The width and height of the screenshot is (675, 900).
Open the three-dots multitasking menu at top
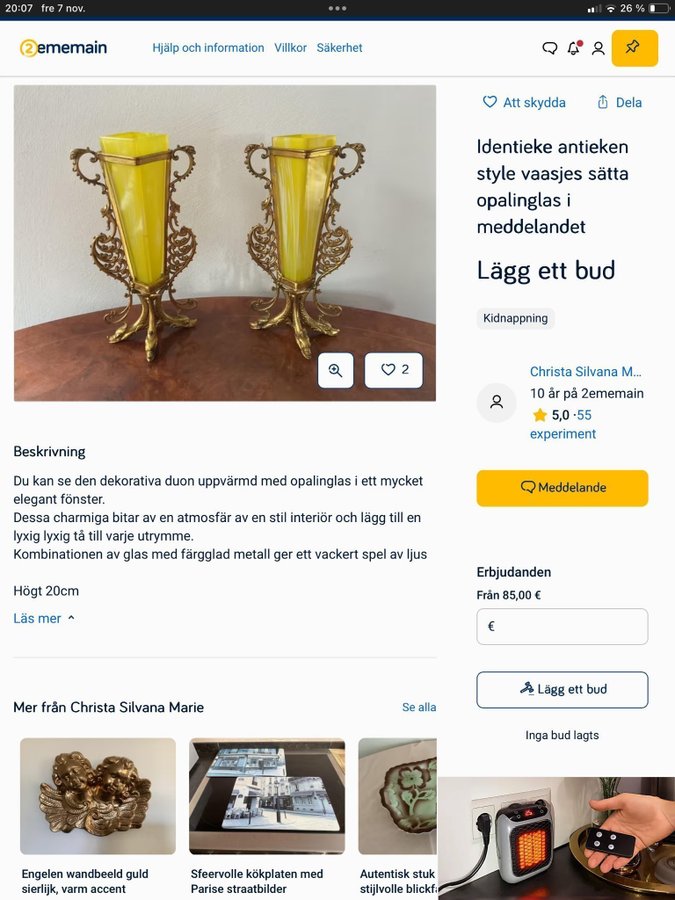click(x=337, y=9)
